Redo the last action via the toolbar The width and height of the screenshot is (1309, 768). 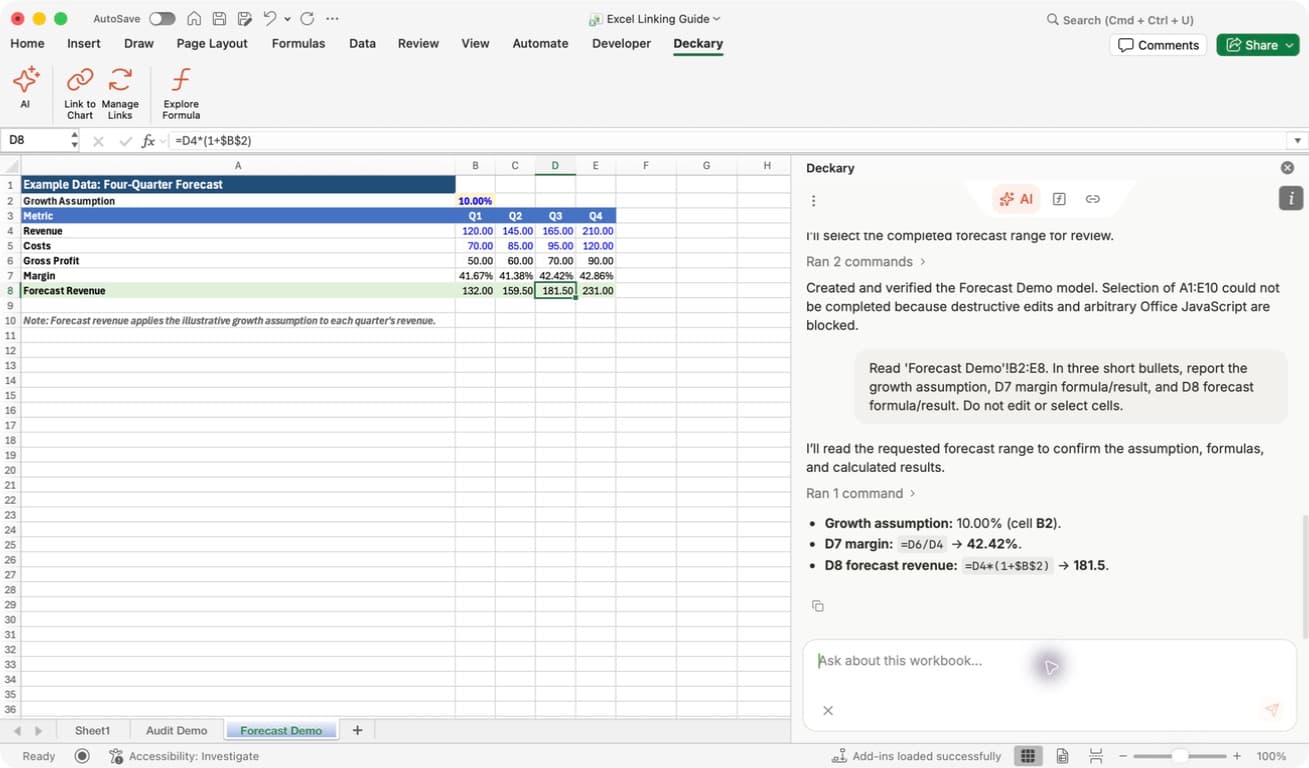pyautogui.click(x=307, y=19)
